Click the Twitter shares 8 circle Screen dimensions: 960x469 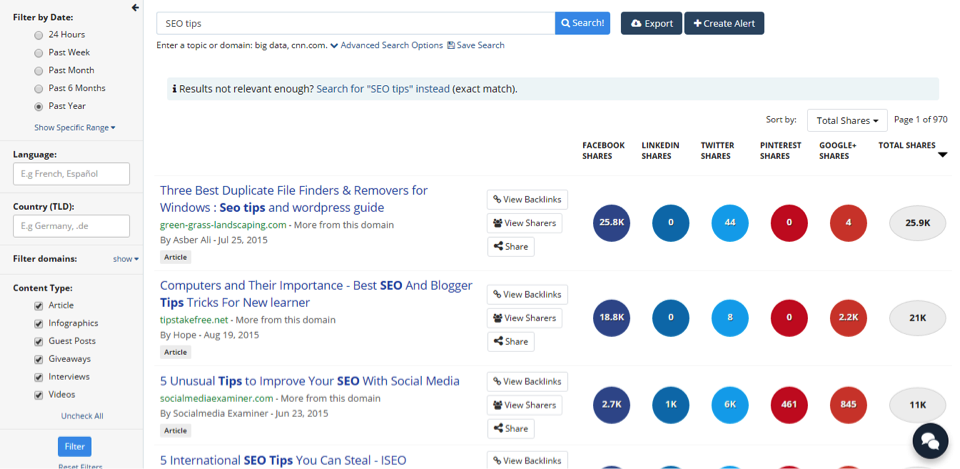pos(730,318)
